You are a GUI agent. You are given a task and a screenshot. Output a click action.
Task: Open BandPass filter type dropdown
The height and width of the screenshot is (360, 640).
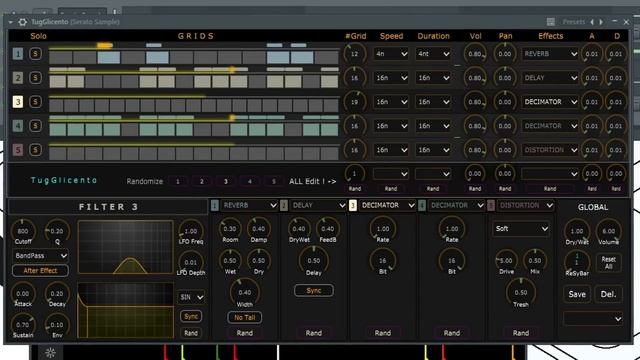pyautogui.click(x=40, y=256)
